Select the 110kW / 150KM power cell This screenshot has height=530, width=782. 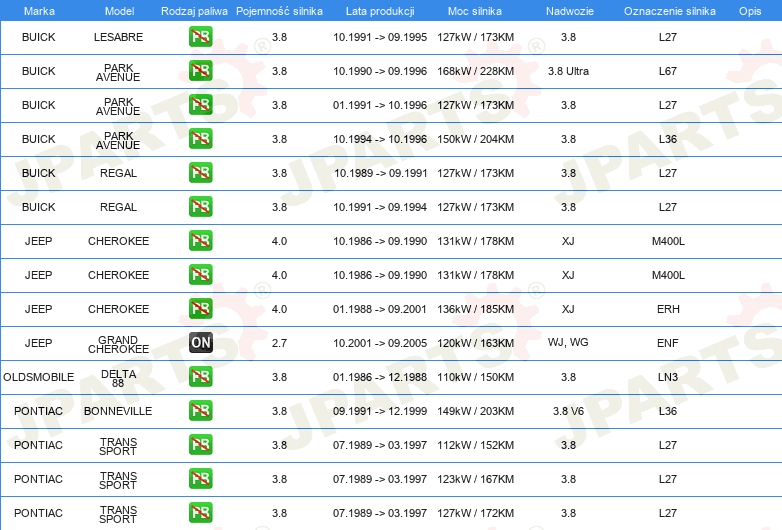tap(475, 377)
